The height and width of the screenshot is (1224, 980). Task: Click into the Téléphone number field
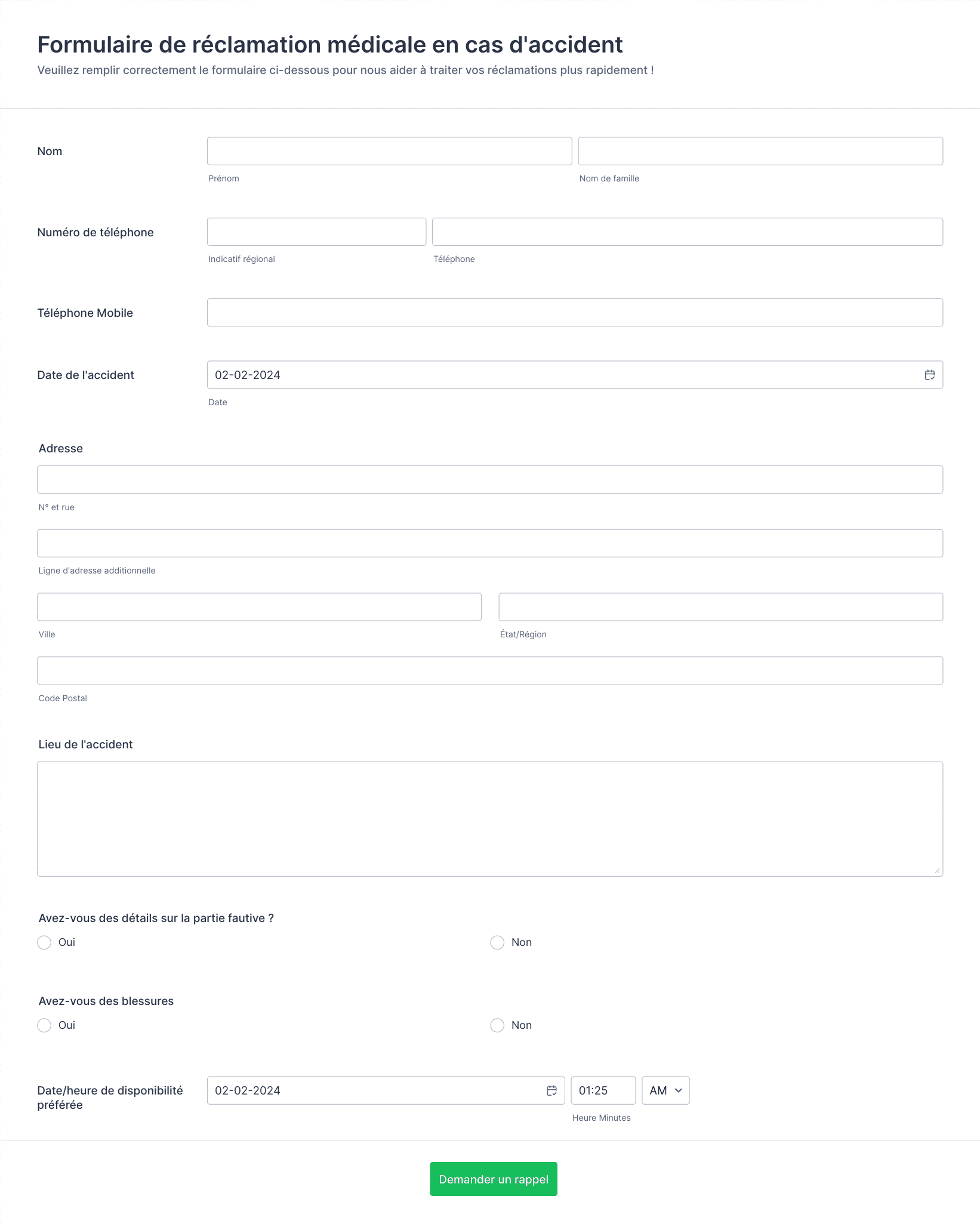tap(688, 232)
